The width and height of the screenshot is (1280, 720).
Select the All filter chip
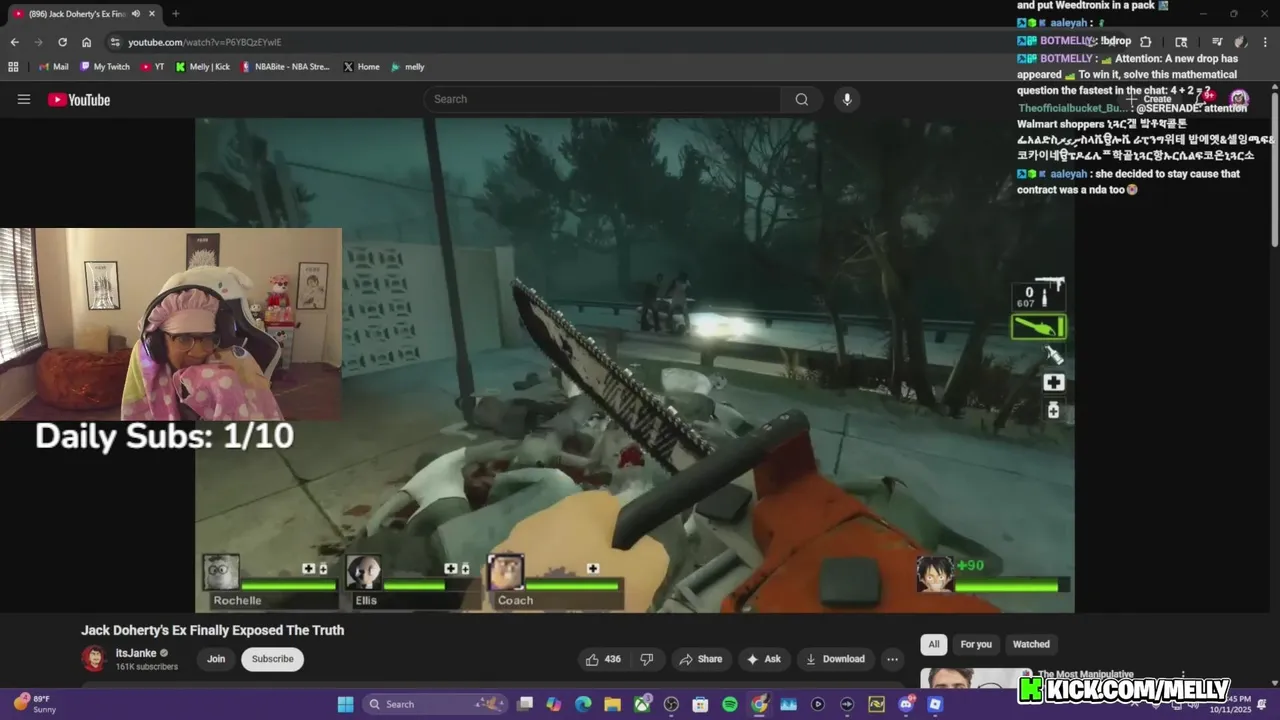(x=933, y=644)
